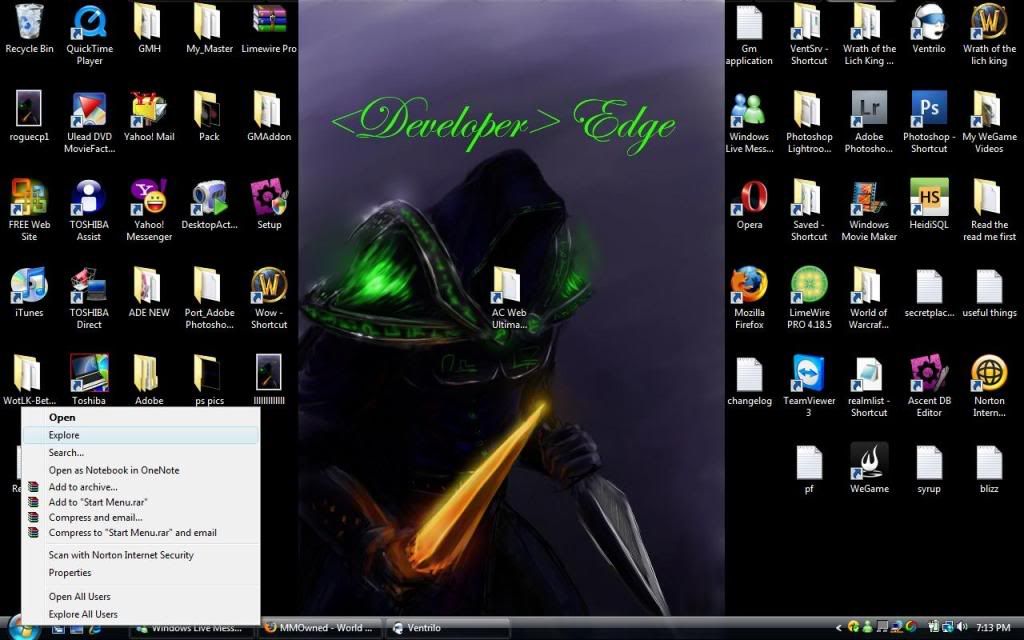Switch to Ventrilo taskbar window button
The width and height of the screenshot is (1024, 640).
pyautogui.click(x=447, y=628)
